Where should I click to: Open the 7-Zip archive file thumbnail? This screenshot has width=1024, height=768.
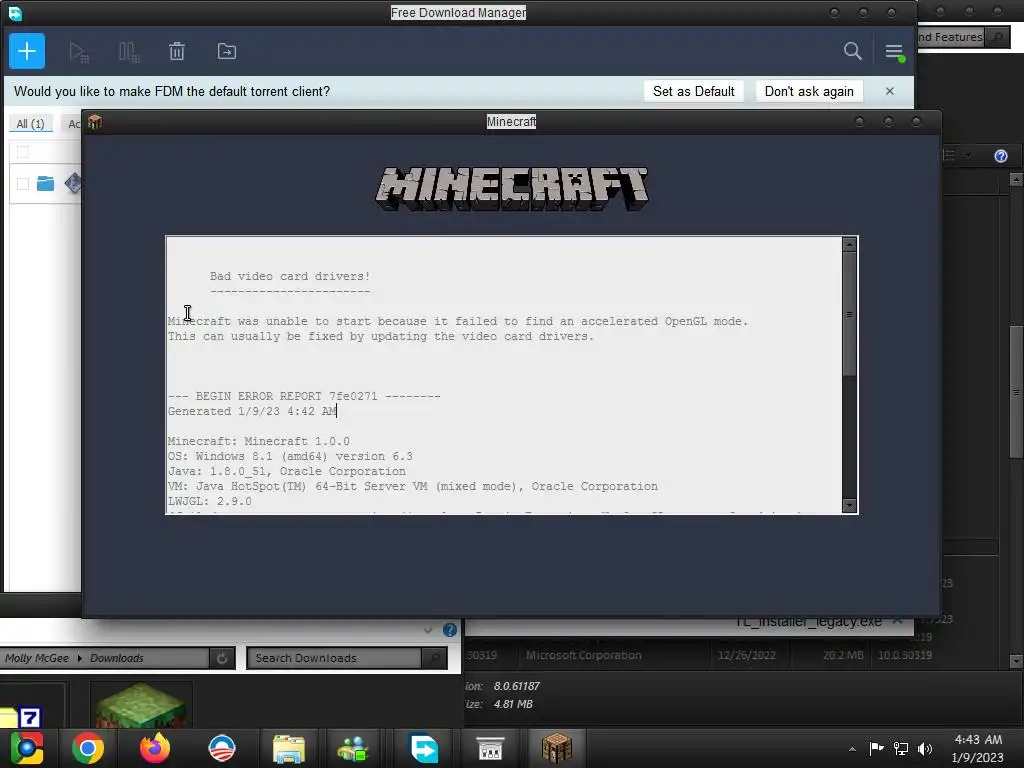point(21,716)
